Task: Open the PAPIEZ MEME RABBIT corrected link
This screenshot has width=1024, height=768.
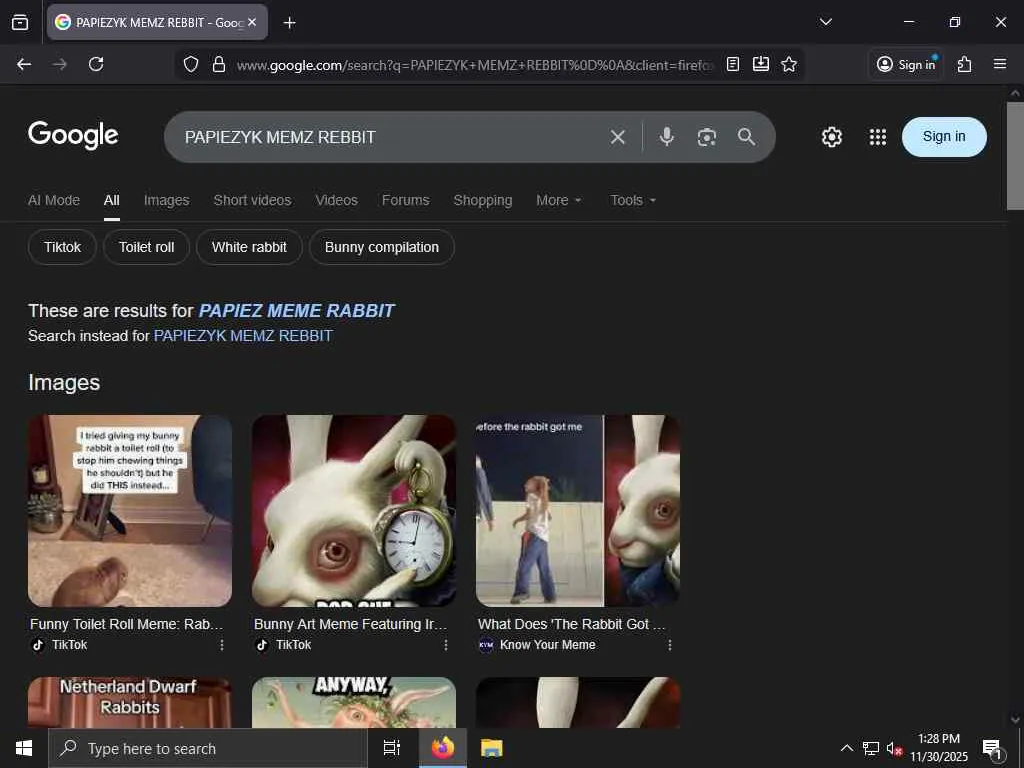Action: pyautogui.click(x=296, y=311)
